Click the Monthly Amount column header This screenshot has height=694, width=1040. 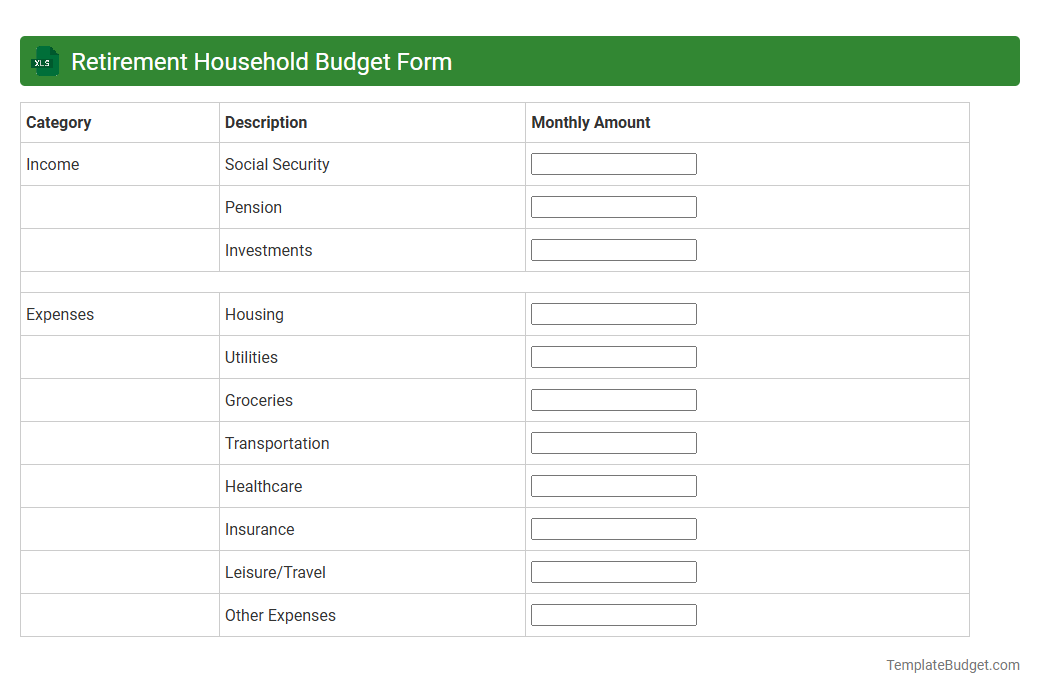590,122
